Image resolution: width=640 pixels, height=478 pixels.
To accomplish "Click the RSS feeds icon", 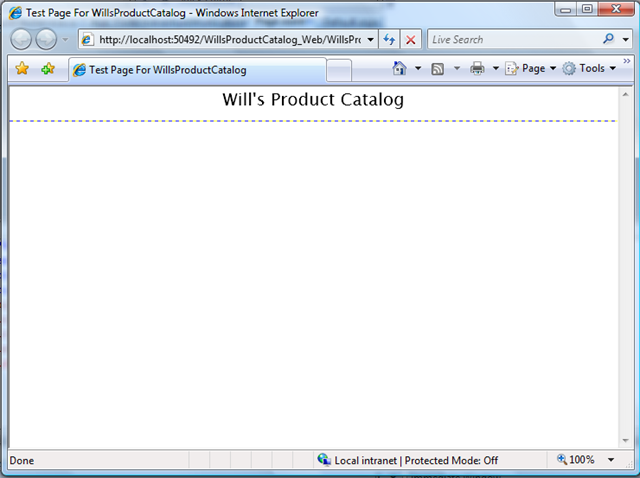I will (x=438, y=69).
